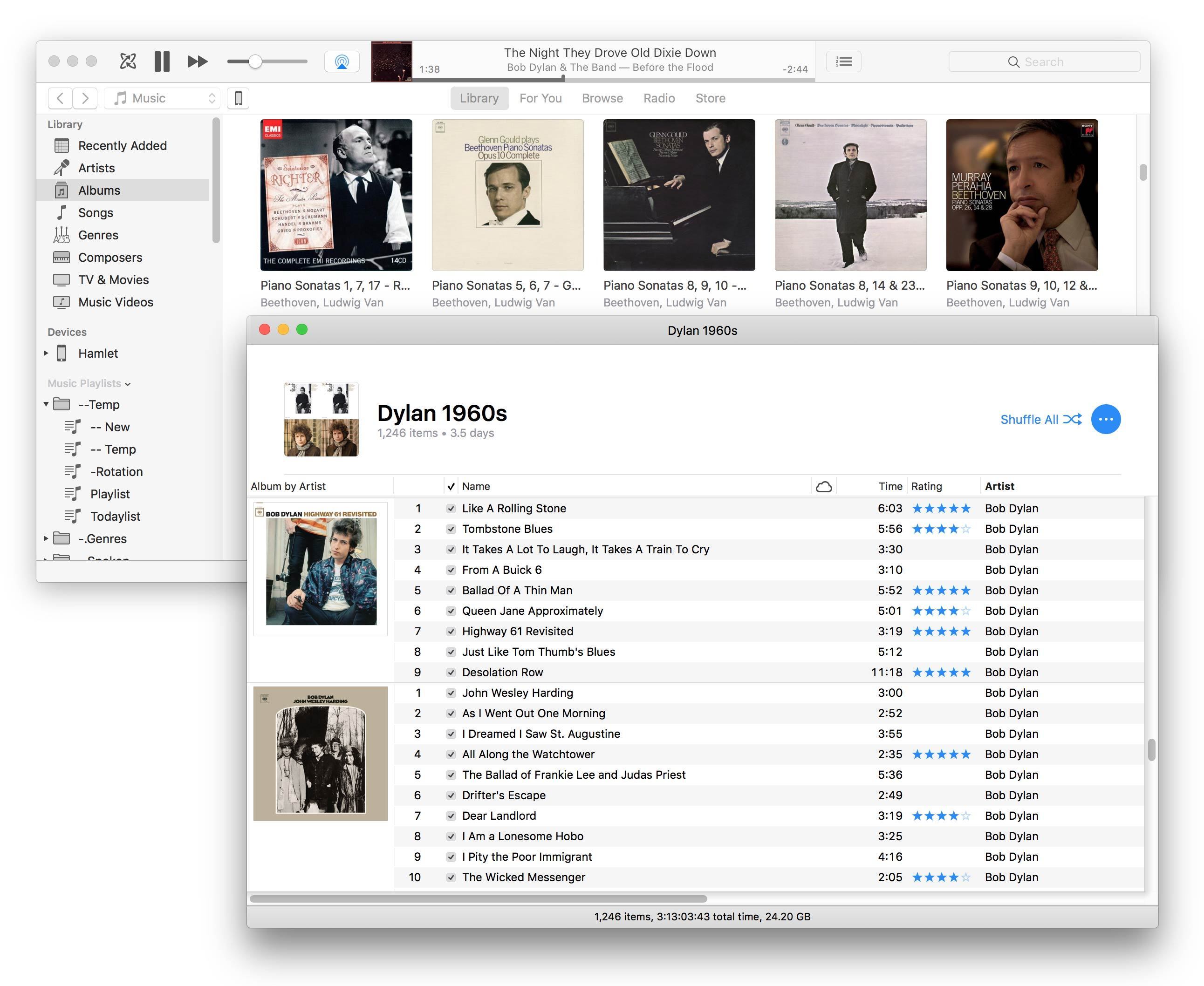Uncheck From A Buick 6
Screen dimensions: 1204x986
click(451, 570)
